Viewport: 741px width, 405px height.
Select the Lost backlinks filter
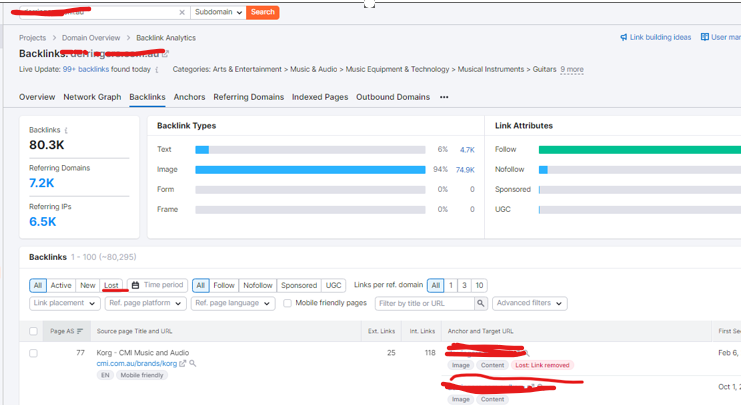pyautogui.click(x=111, y=285)
